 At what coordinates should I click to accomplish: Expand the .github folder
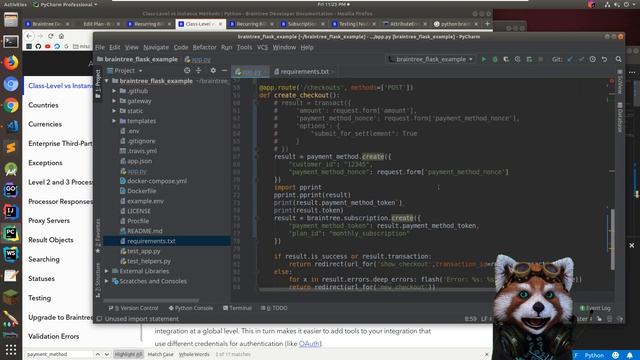tap(114, 91)
